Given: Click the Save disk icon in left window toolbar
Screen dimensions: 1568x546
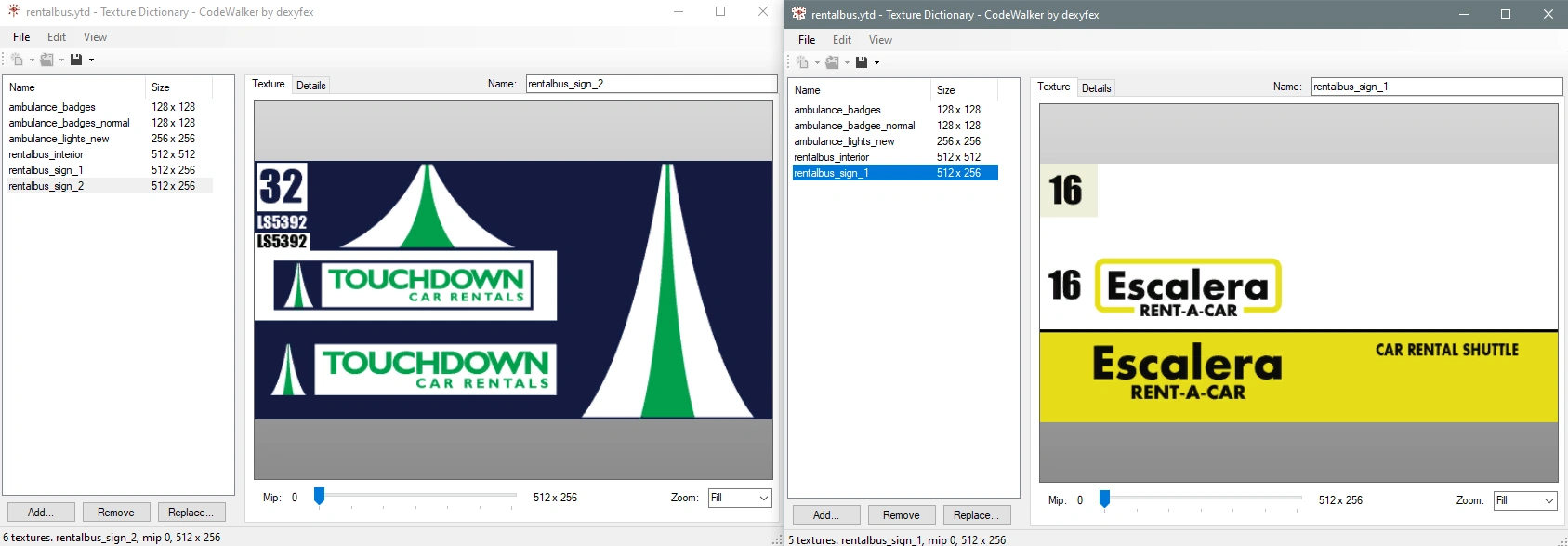Looking at the screenshot, I should [76, 60].
